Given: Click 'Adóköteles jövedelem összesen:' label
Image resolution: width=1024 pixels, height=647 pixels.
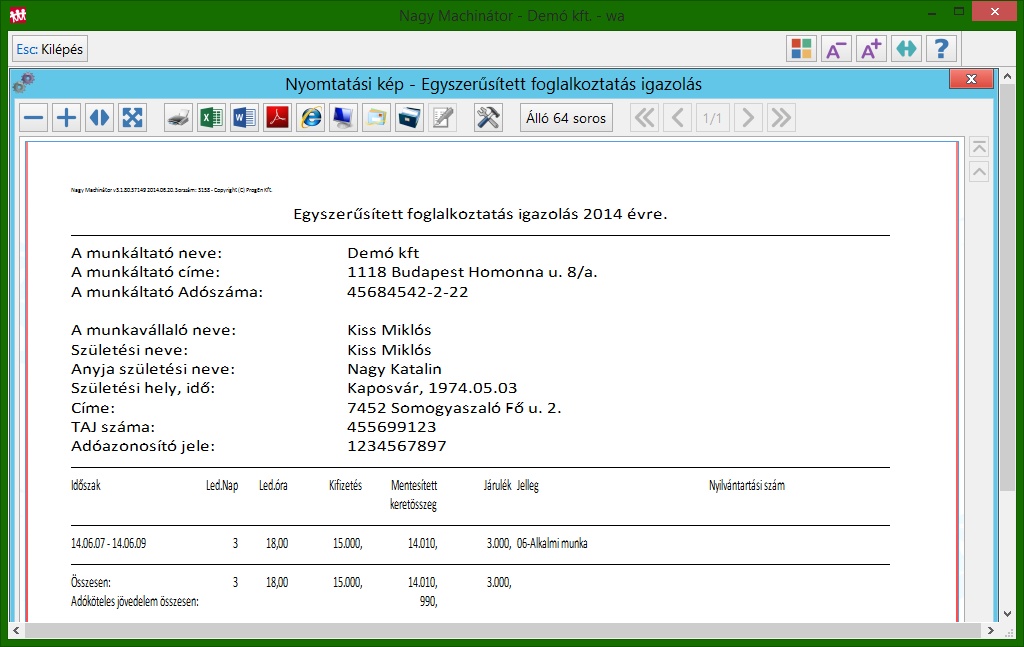Looking at the screenshot, I should coord(135,601).
